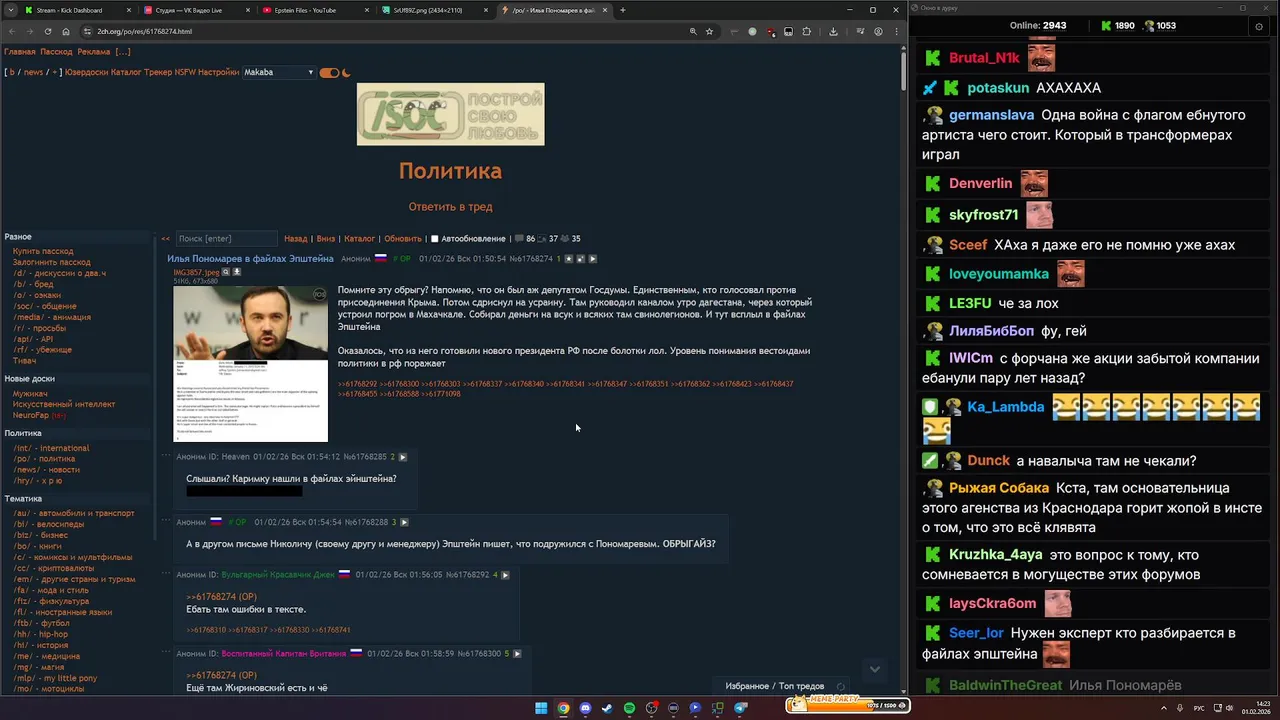Toggle the orange theme switch
Image resolution: width=1280 pixels, height=720 pixels.
[329, 72]
